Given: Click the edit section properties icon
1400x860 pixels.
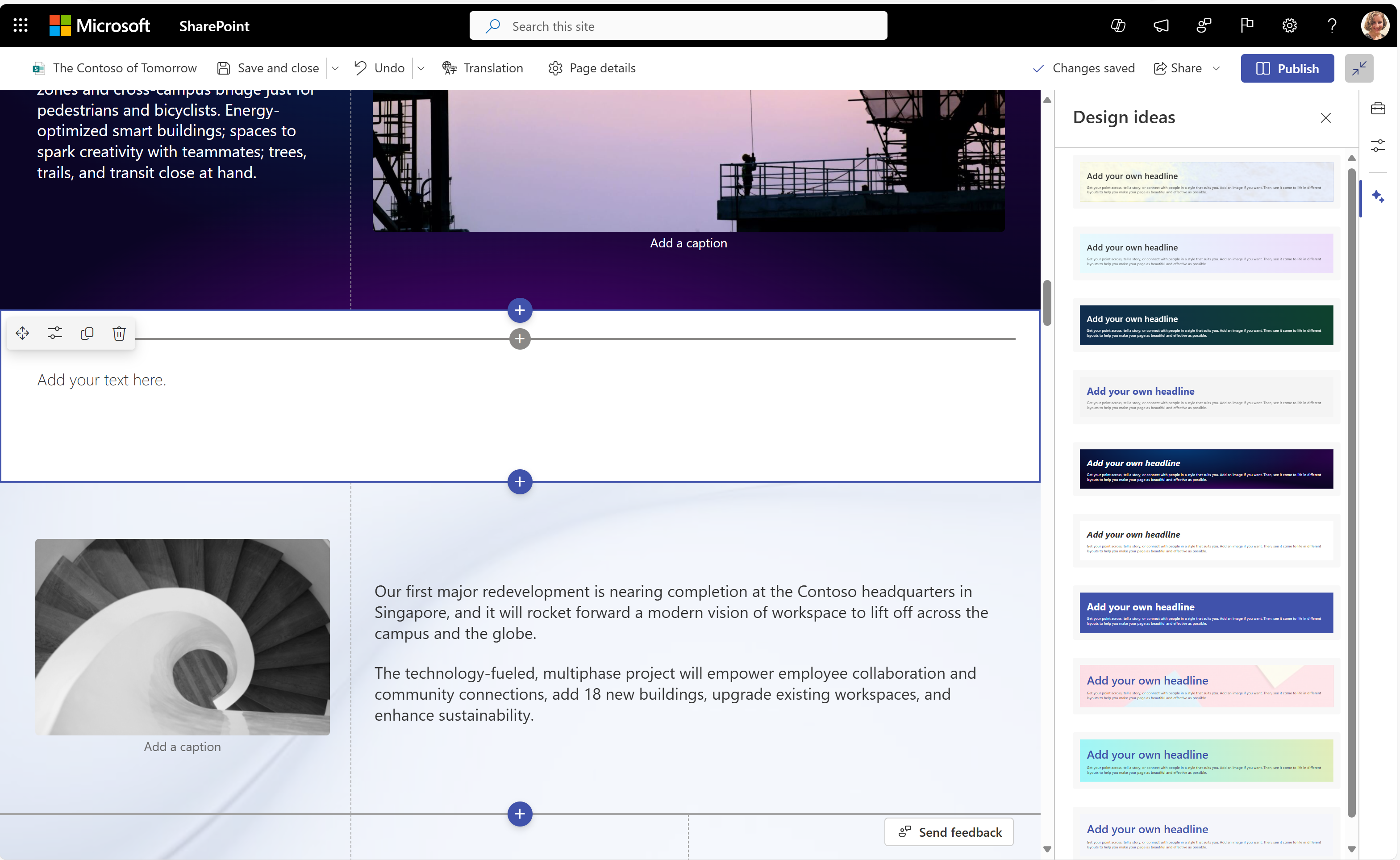Looking at the screenshot, I should coord(54,333).
